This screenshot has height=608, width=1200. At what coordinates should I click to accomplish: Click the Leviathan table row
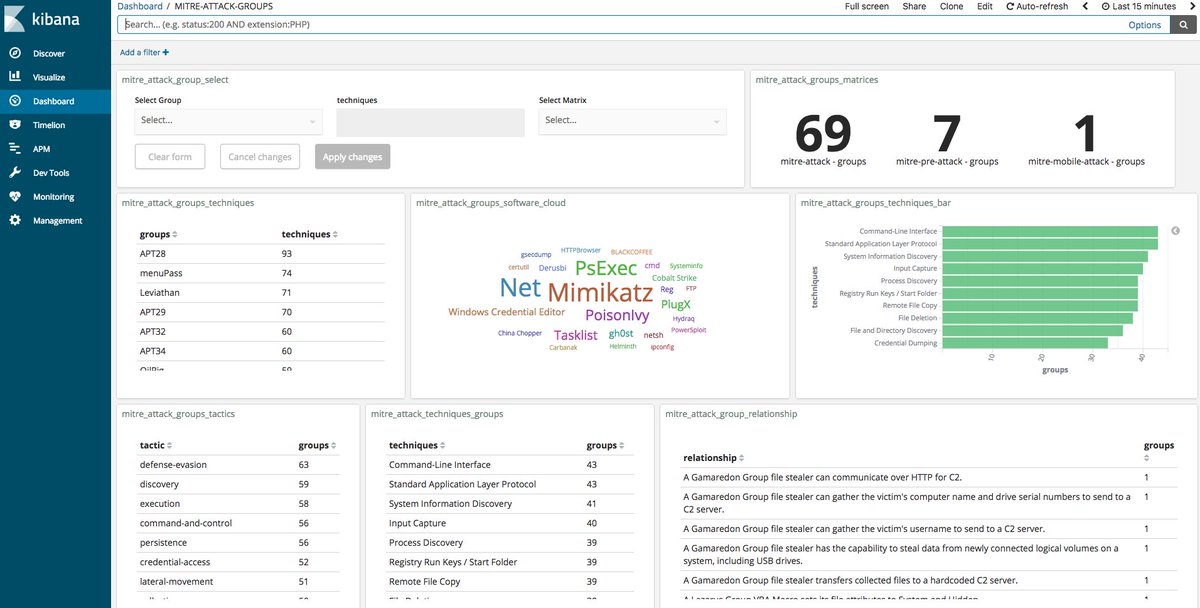260,293
